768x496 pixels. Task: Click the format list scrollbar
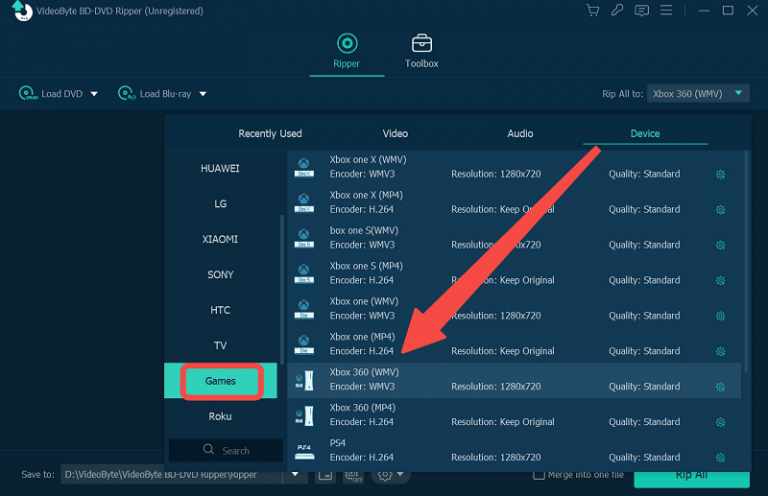746,262
